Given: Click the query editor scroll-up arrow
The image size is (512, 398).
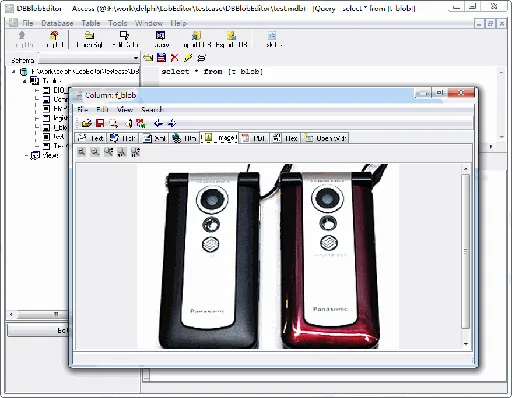Looking at the screenshot, I should pos(501,72).
